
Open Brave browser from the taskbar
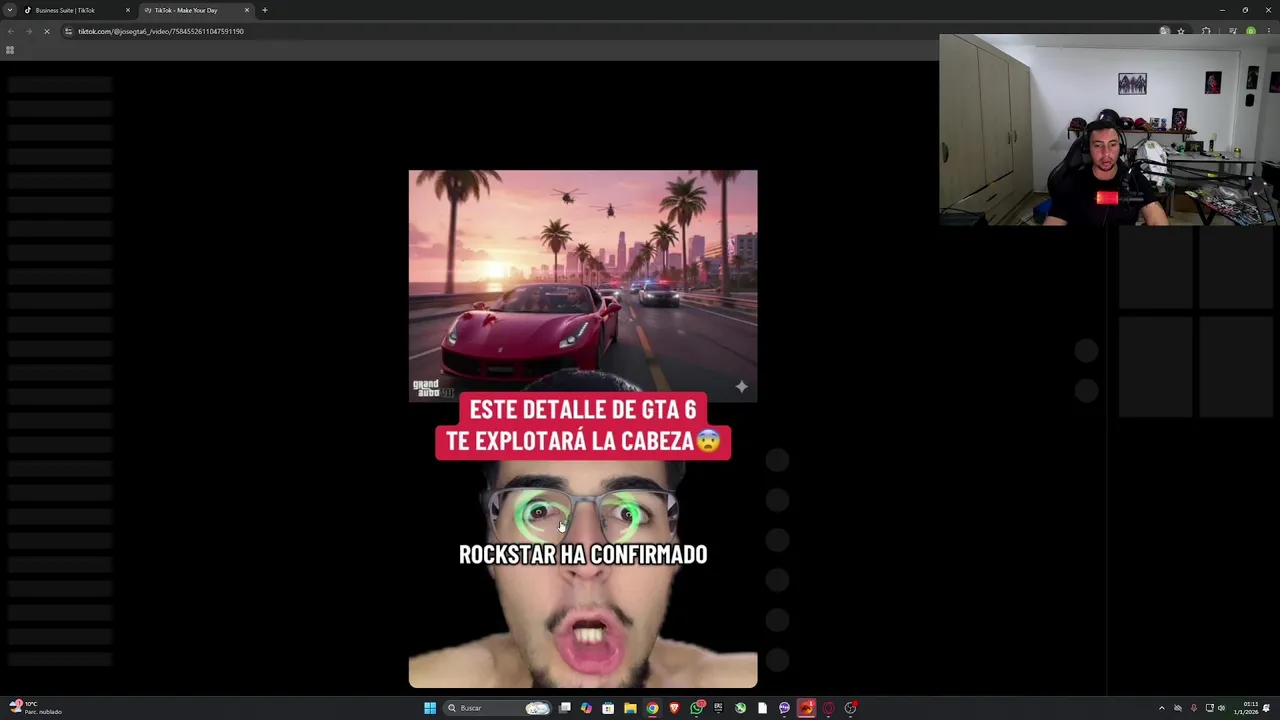(x=674, y=708)
